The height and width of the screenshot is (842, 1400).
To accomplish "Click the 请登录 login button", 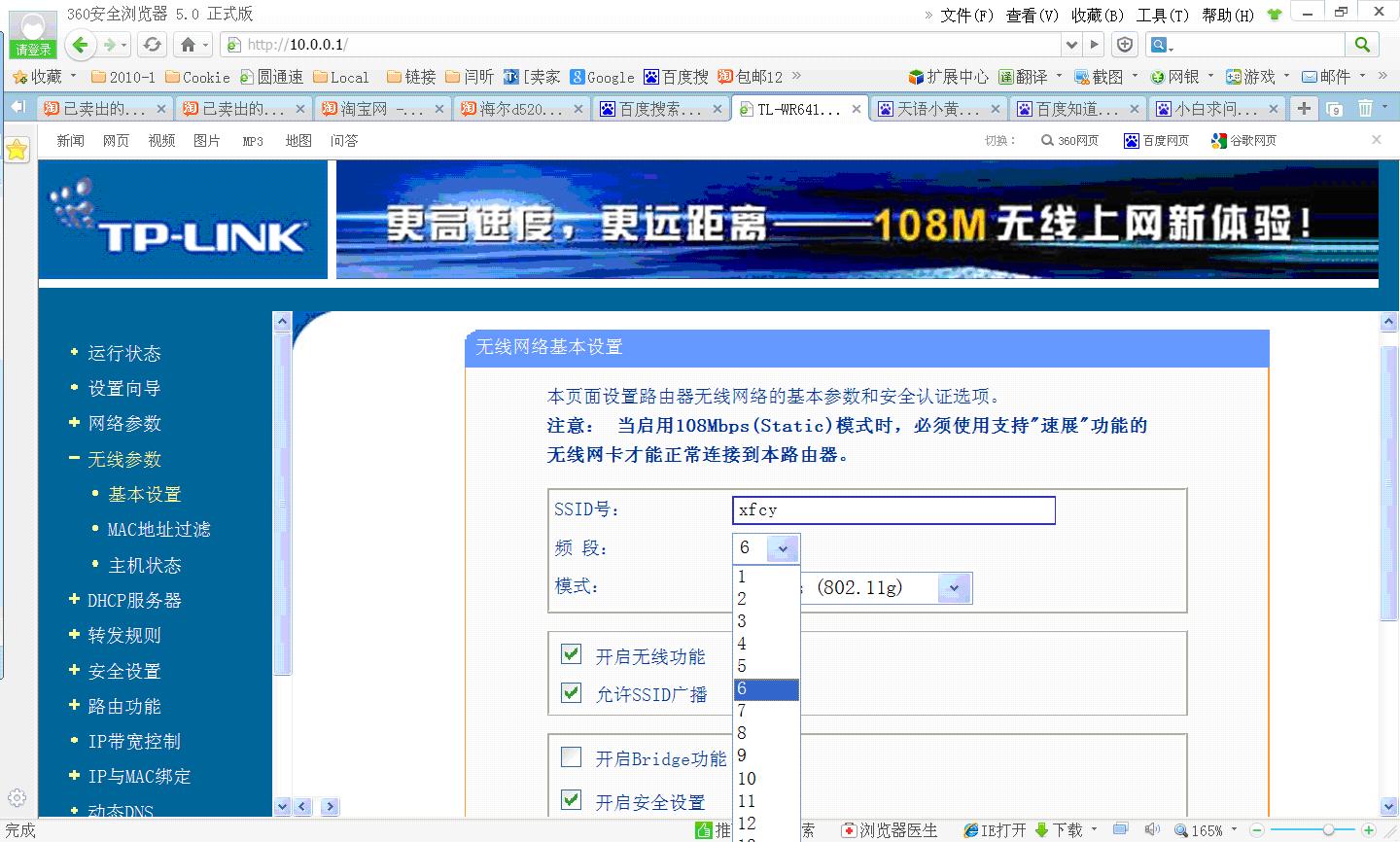I will pyautogui.click(x=32, y=49).
